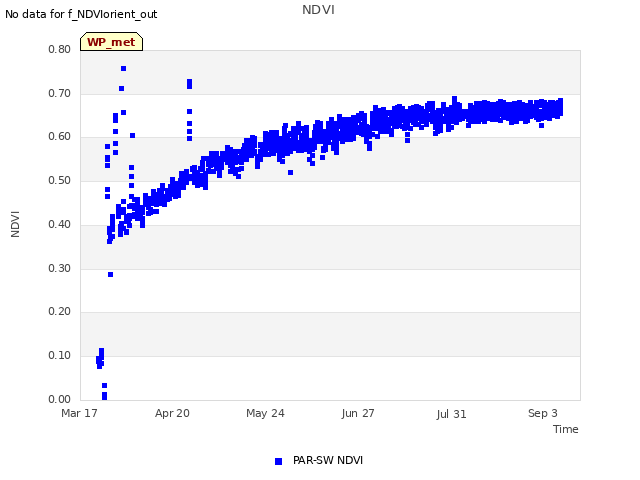640x480 pixels.
Task: Click the 0.80 y-axis tick label
Action: [59, 49]
